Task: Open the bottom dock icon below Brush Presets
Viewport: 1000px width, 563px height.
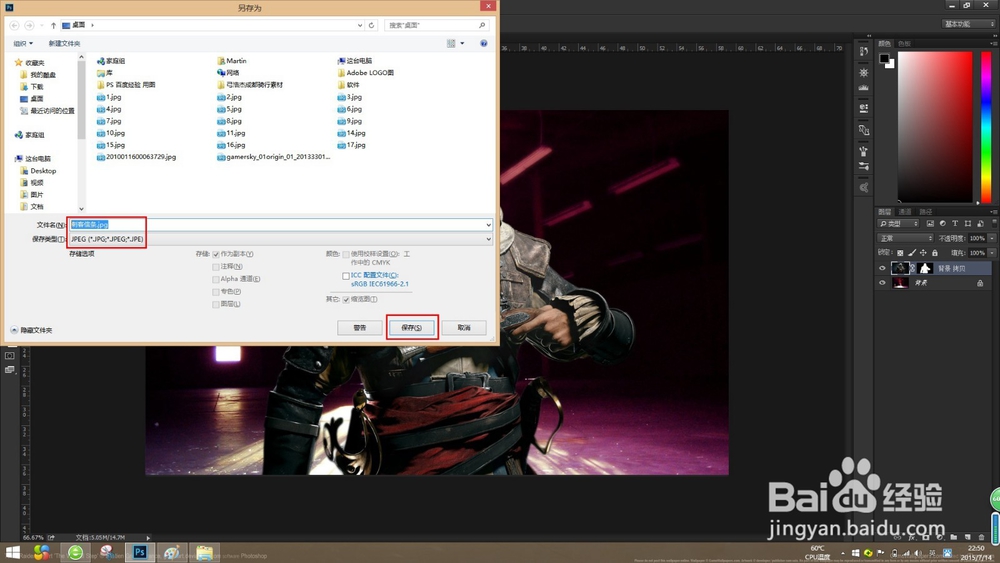Action: [x=864, y=187]
